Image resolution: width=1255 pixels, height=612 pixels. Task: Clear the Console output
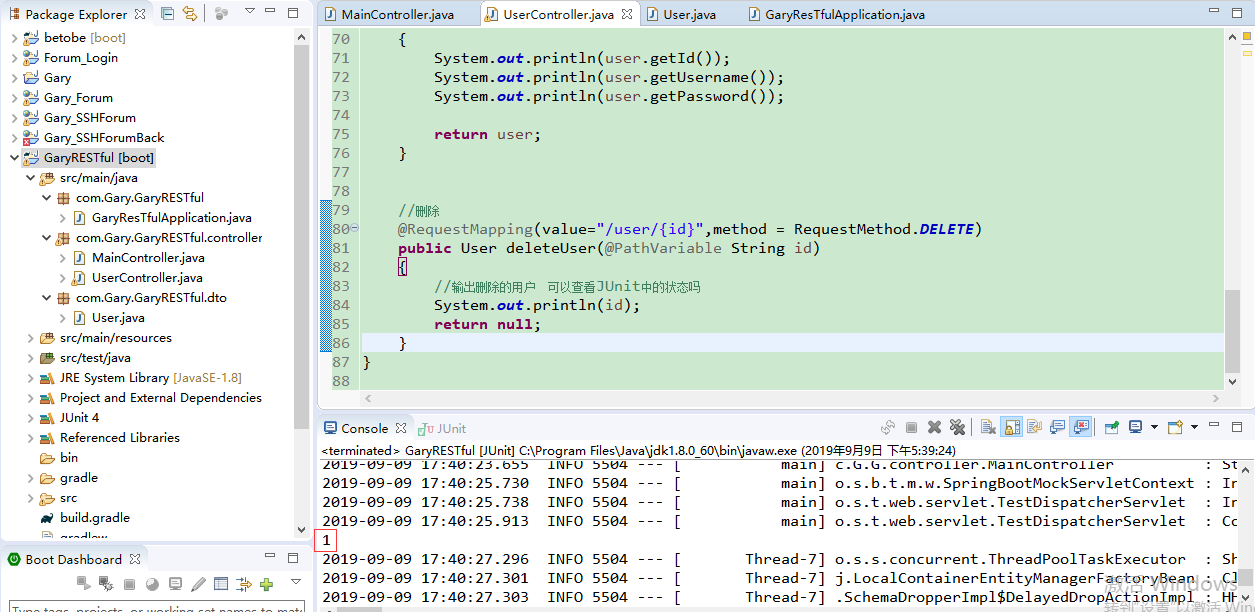coord(988,428)
